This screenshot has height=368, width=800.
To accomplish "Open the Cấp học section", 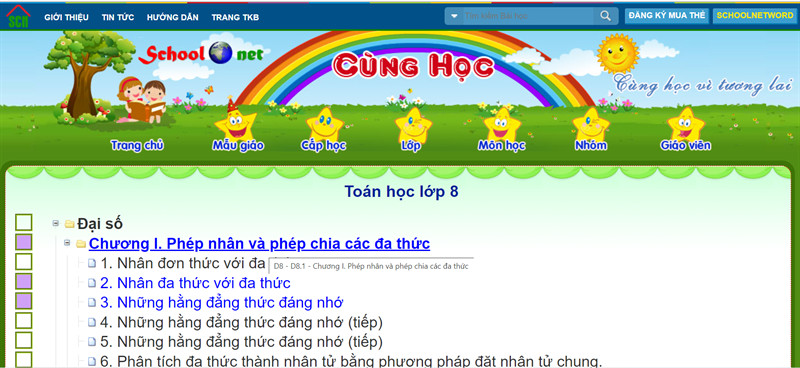I will pyautogui.click(x=323, y=146).
